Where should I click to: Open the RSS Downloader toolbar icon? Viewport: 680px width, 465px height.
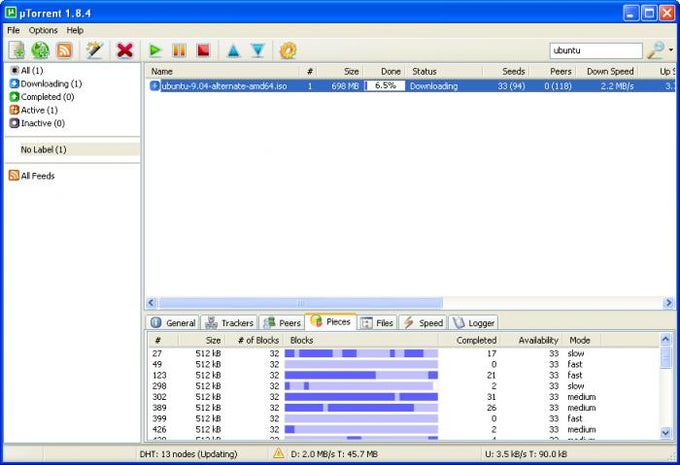(65, 50)
